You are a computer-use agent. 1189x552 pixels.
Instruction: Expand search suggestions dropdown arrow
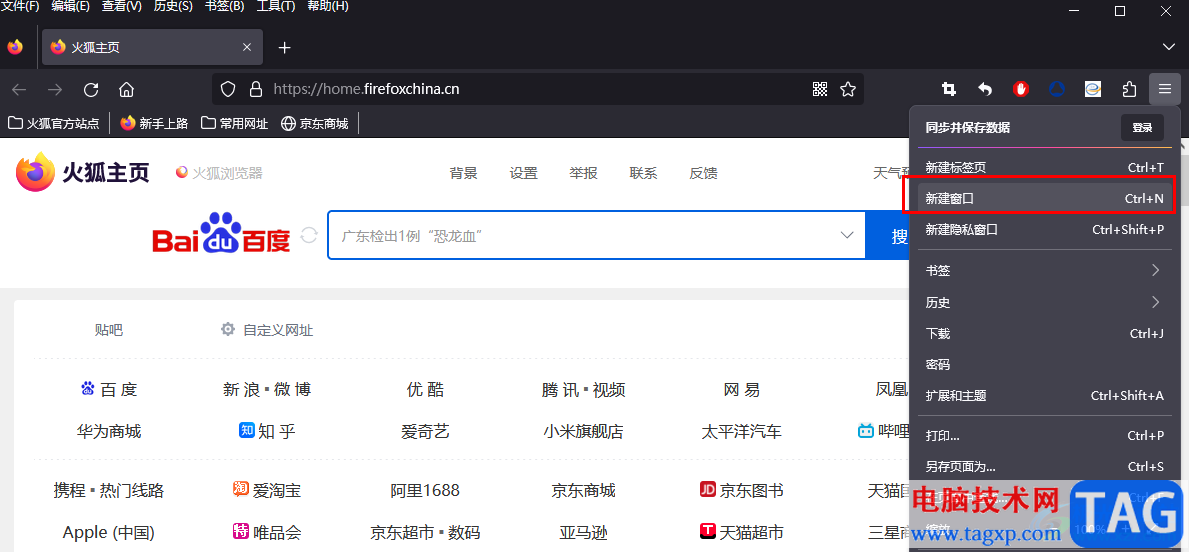(x=847, y=236)
